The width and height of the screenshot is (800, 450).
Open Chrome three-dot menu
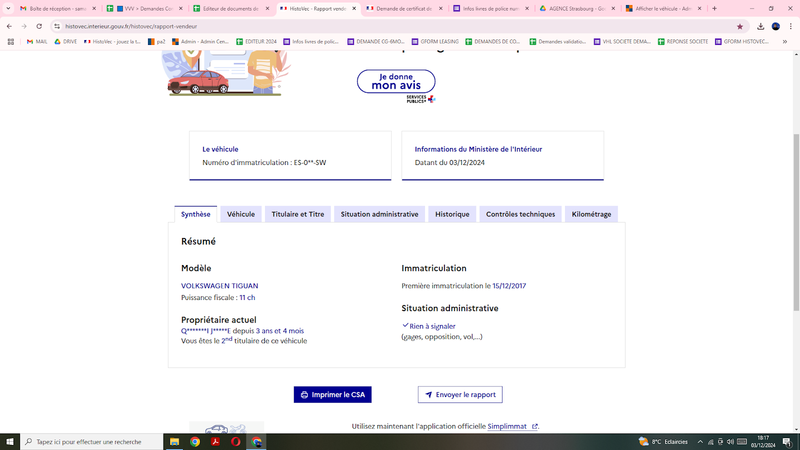(x=791, y=27)
